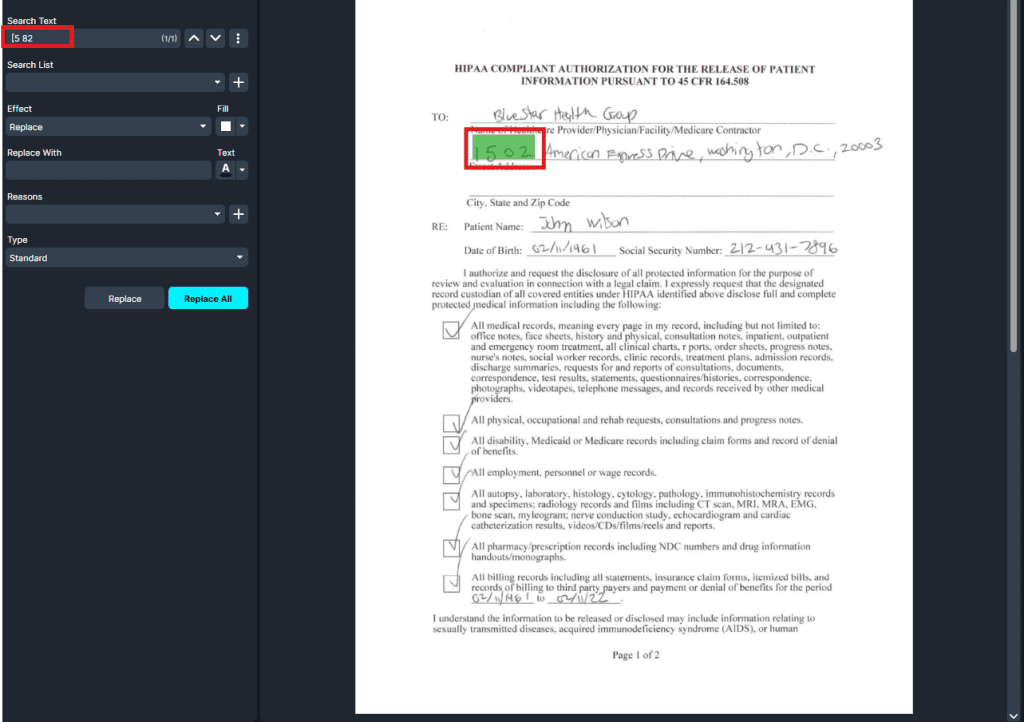Click the plus icon beside Reasons
The image size is (1024, 722).
(x=238, y=214)
